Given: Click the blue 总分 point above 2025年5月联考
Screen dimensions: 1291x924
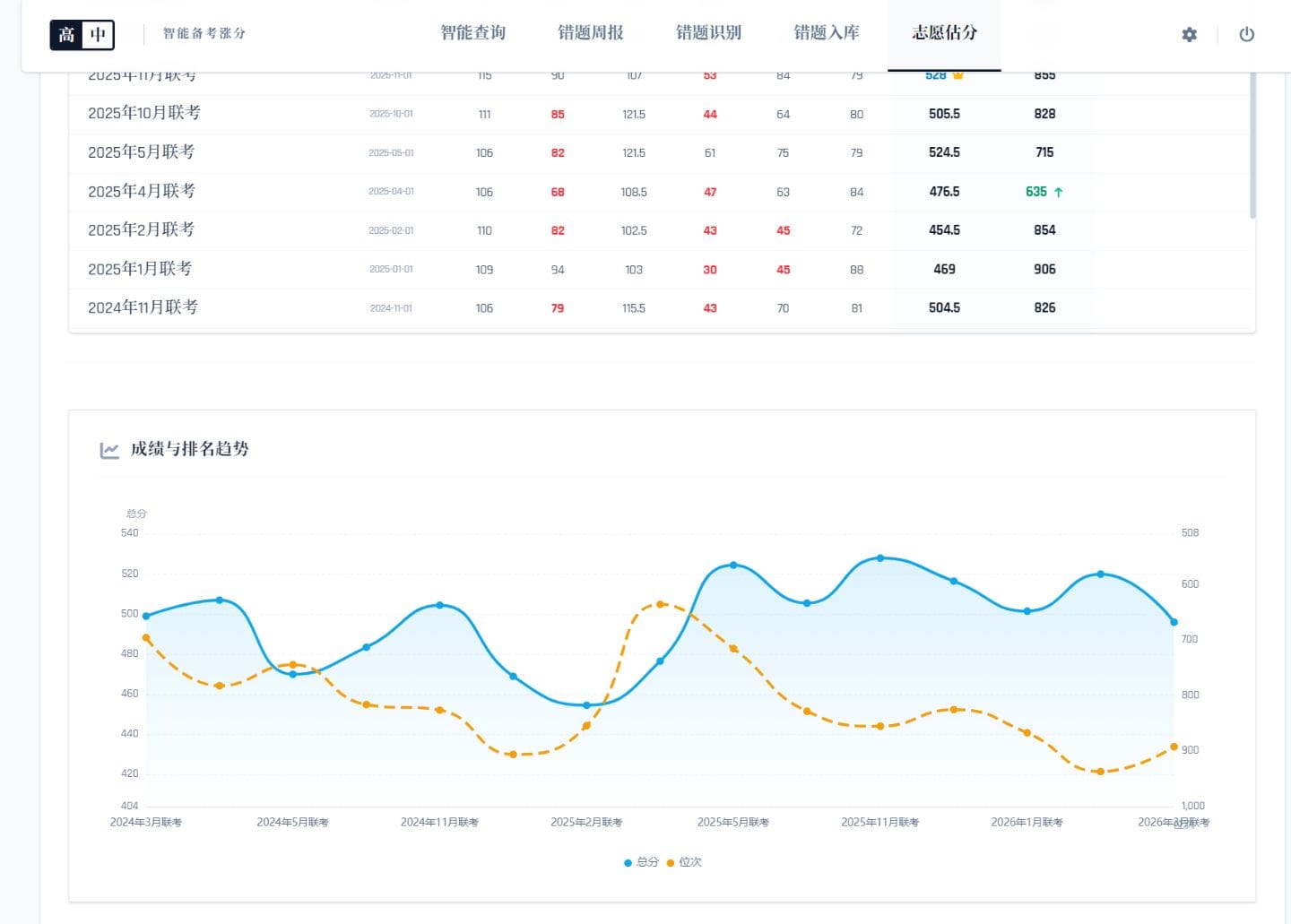Looking at the screenshot, I should tap(733, 566).
